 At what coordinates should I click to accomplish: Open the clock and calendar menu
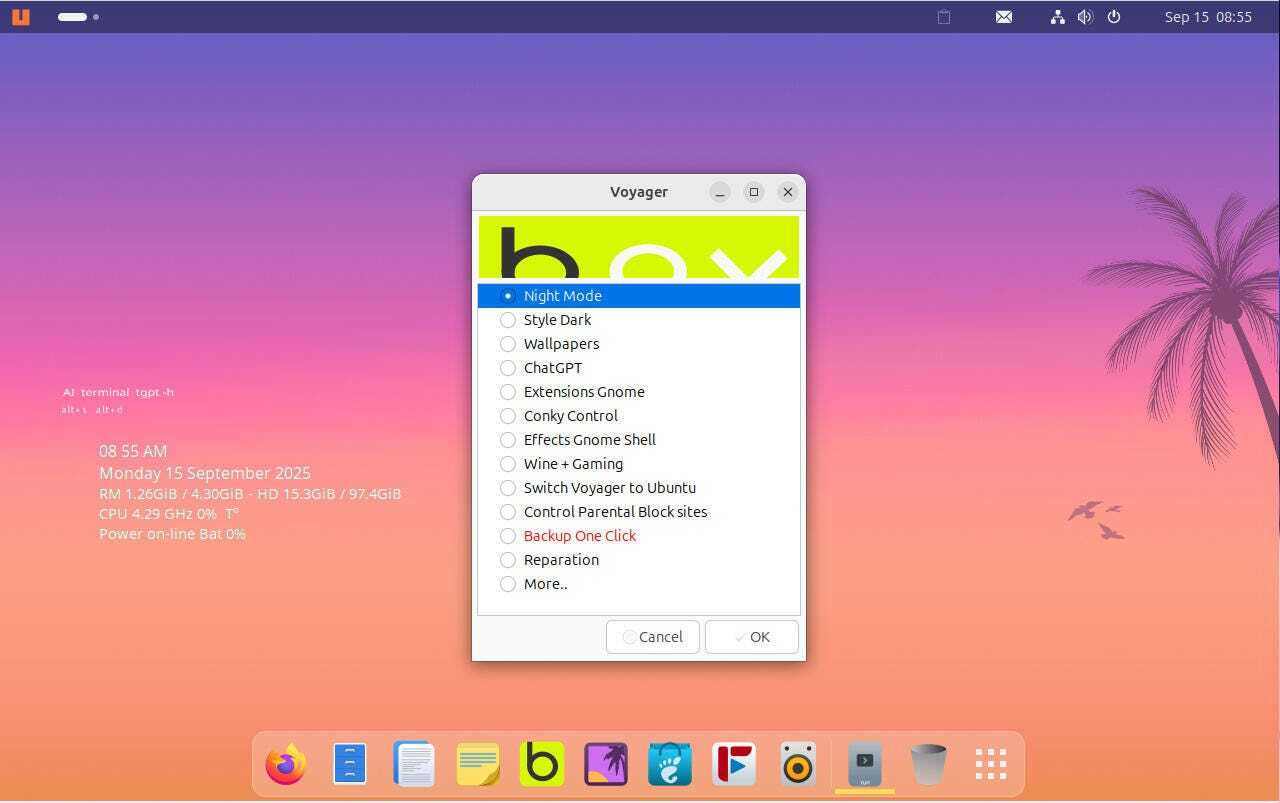point(1208,17)
